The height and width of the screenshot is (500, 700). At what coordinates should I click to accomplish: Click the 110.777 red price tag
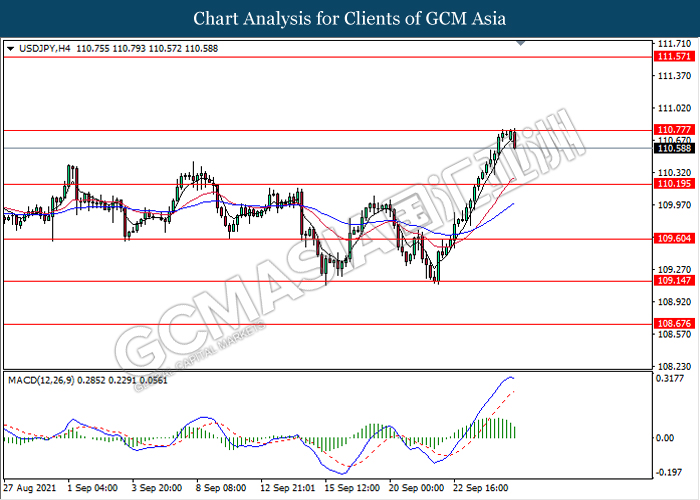[671, 130]
